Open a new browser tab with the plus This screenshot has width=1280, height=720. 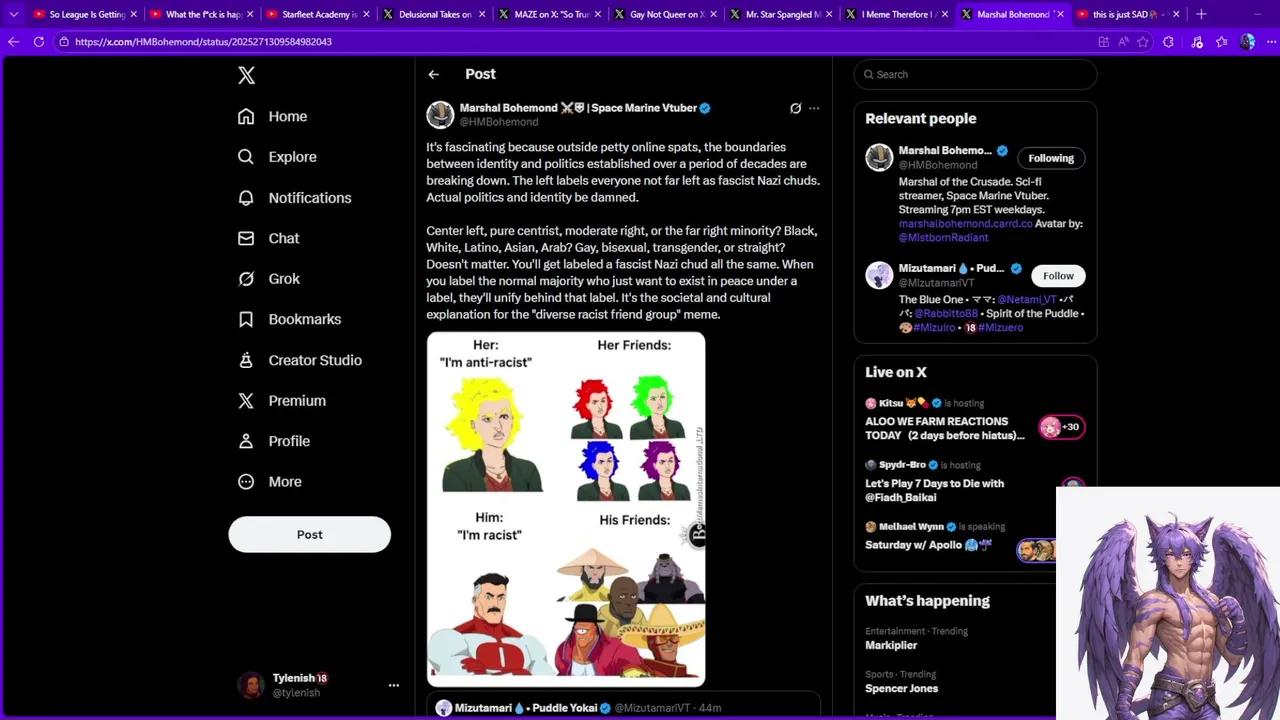pos(1201,14)
